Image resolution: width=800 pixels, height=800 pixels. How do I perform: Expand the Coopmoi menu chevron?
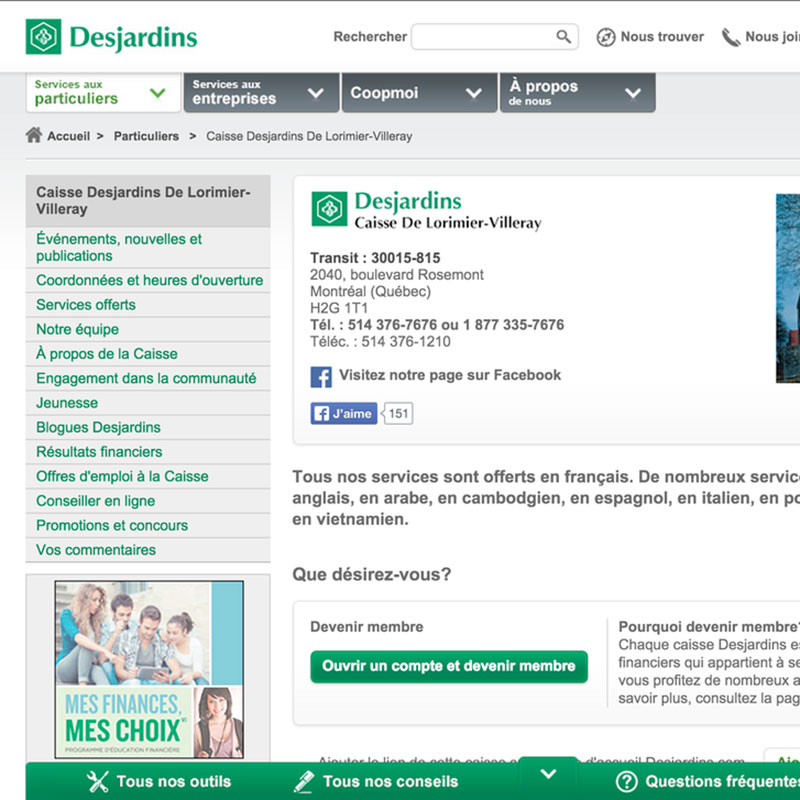point(473,93)
